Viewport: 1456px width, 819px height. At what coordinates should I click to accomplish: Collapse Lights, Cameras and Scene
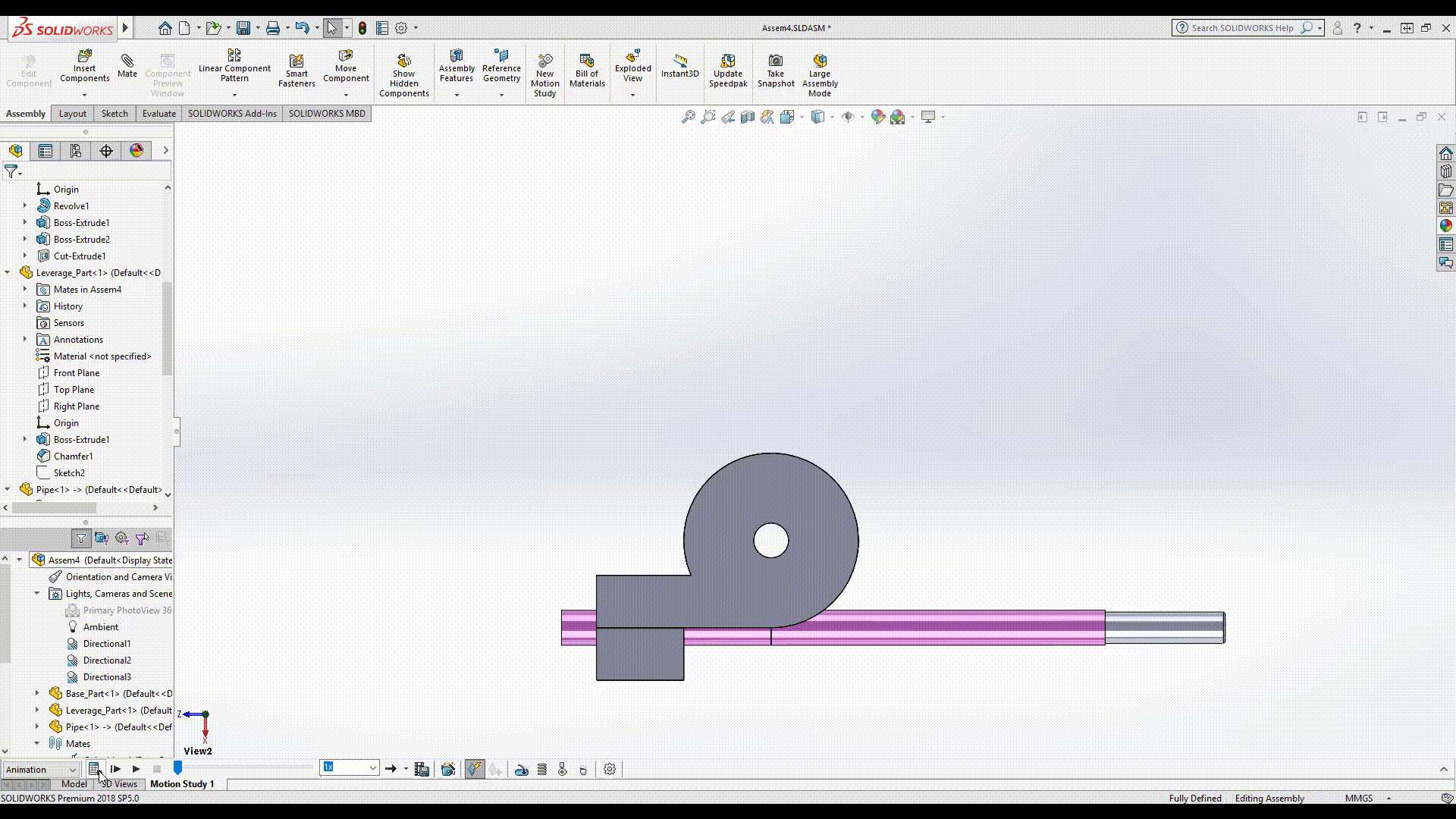tap(36, 593)
